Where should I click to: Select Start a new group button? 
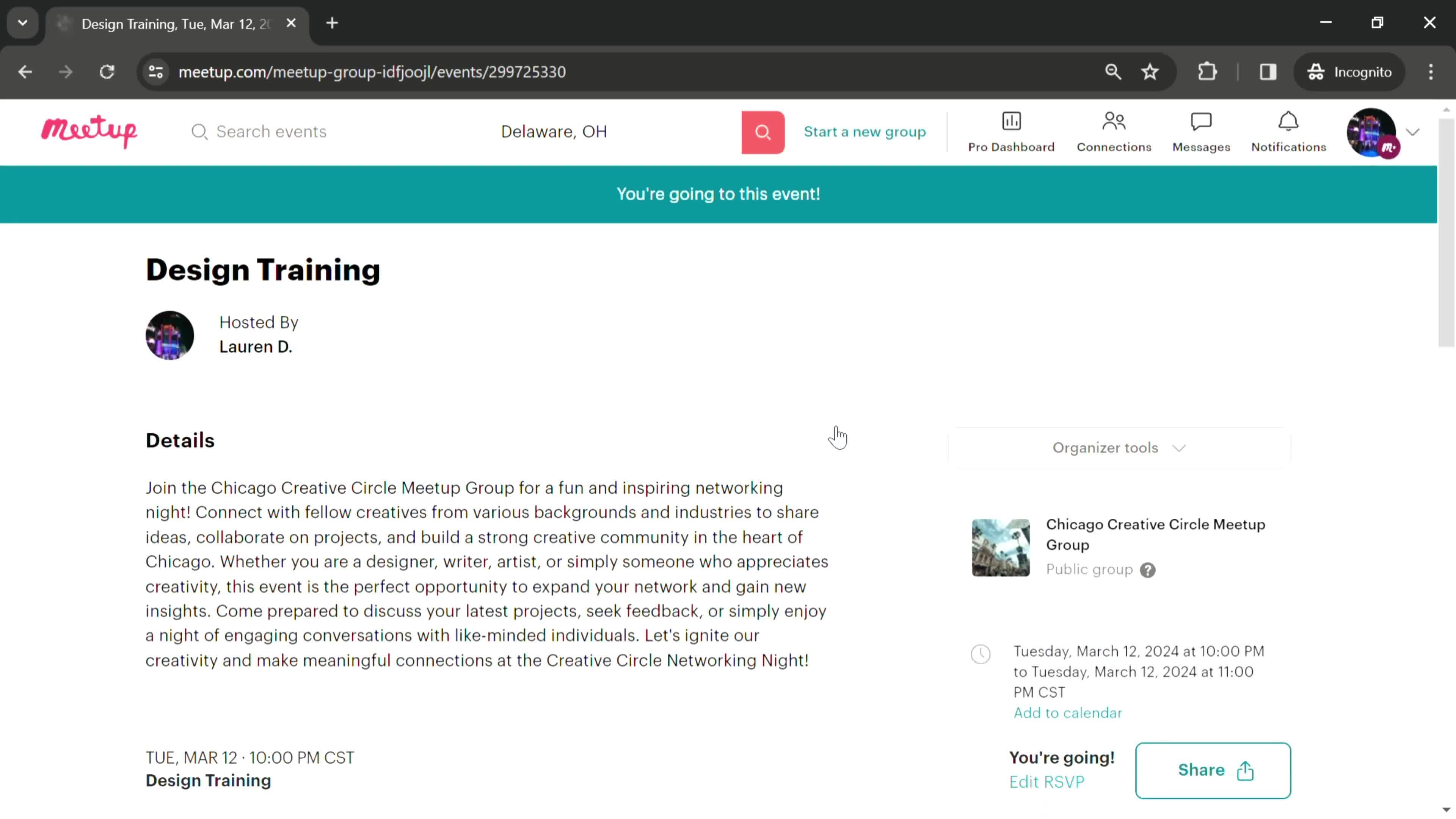tap(865, 131)
